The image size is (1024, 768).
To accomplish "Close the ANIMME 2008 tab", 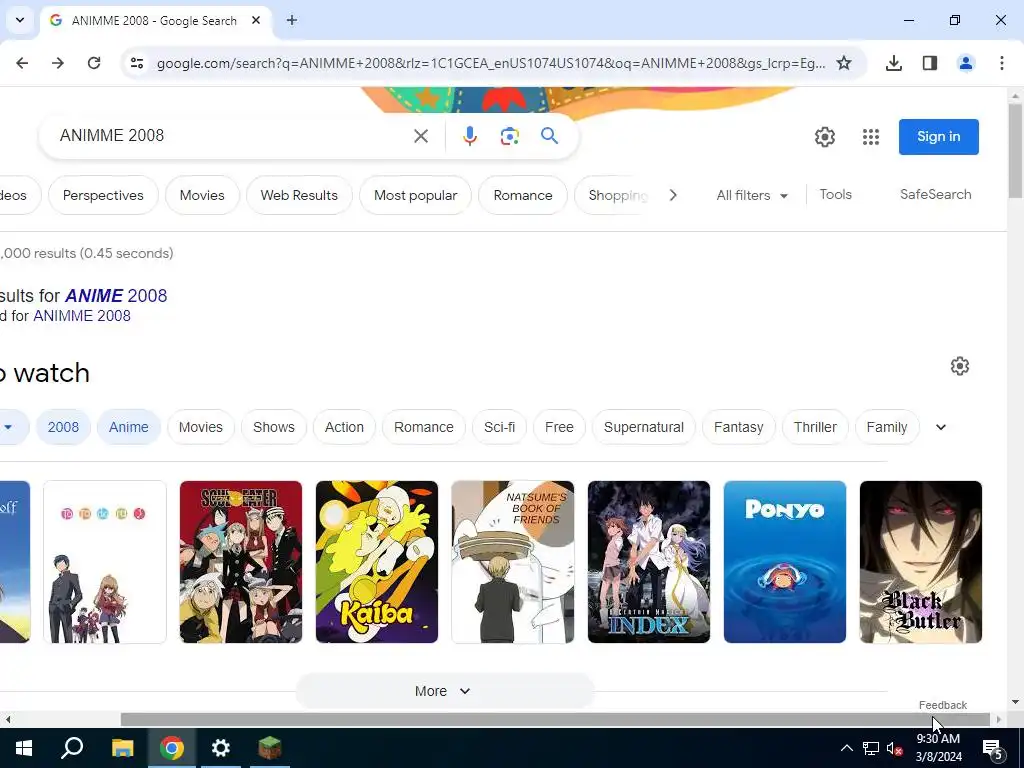I will tap(256, 20).
